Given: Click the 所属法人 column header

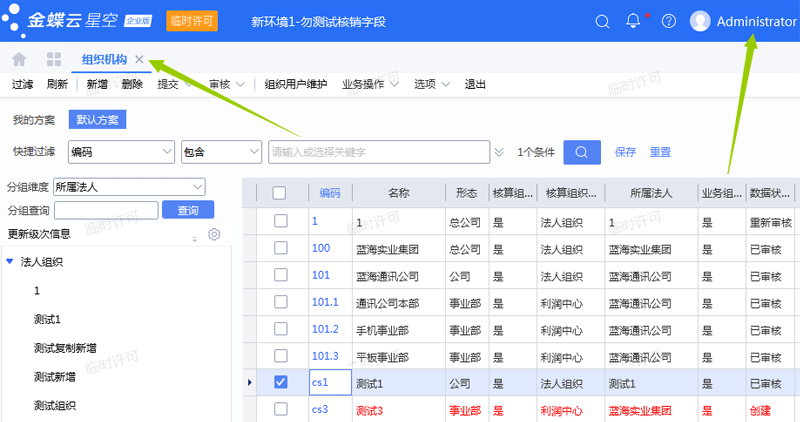Looking at the screenshot, I should pos(651,193).
